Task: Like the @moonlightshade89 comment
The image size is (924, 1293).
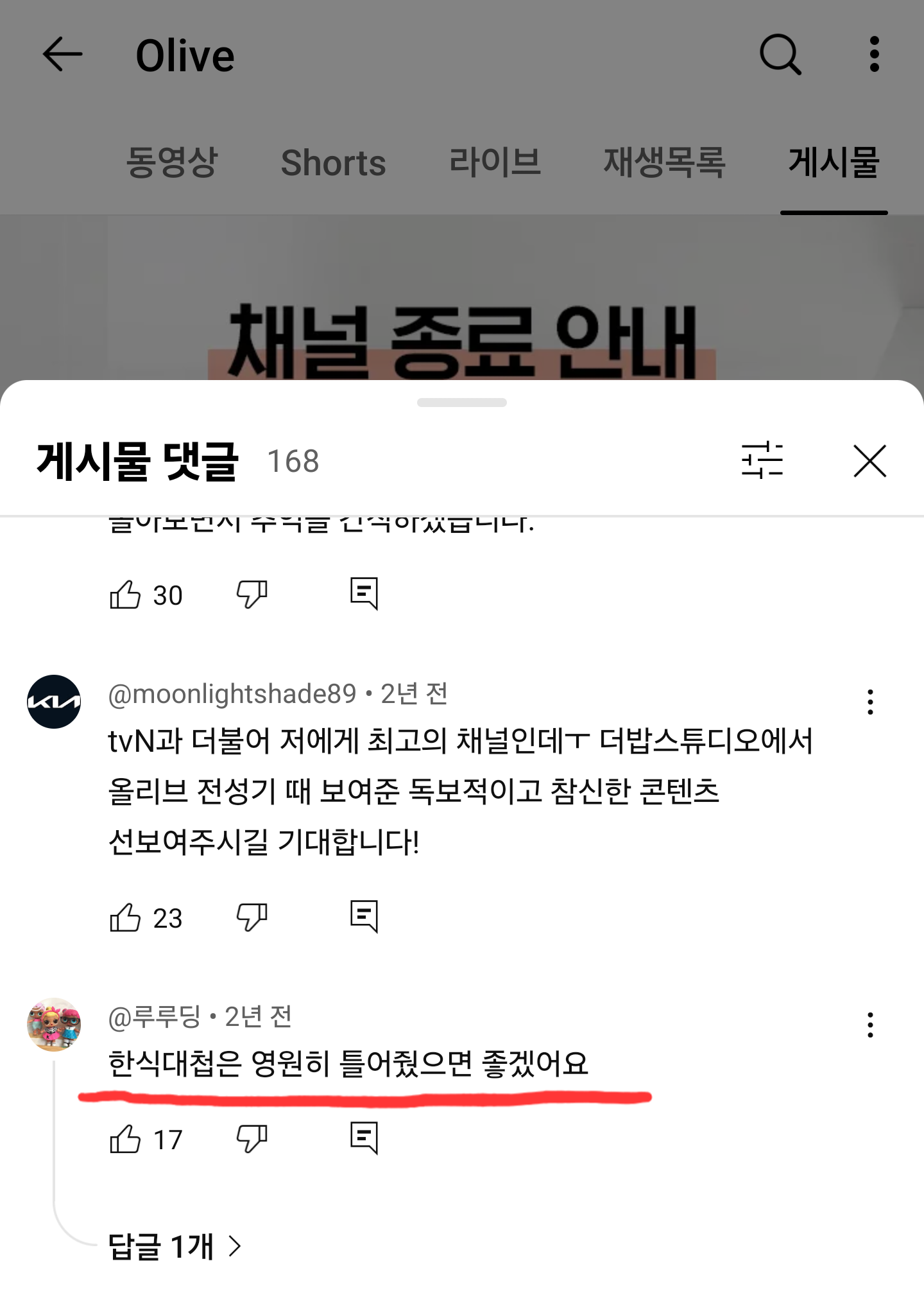Action: (125, 917)
